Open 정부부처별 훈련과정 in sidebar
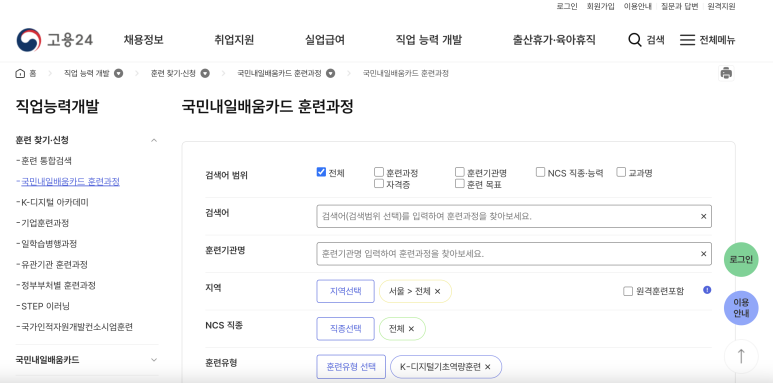The image size is (773, 383). tap(58, 285)
